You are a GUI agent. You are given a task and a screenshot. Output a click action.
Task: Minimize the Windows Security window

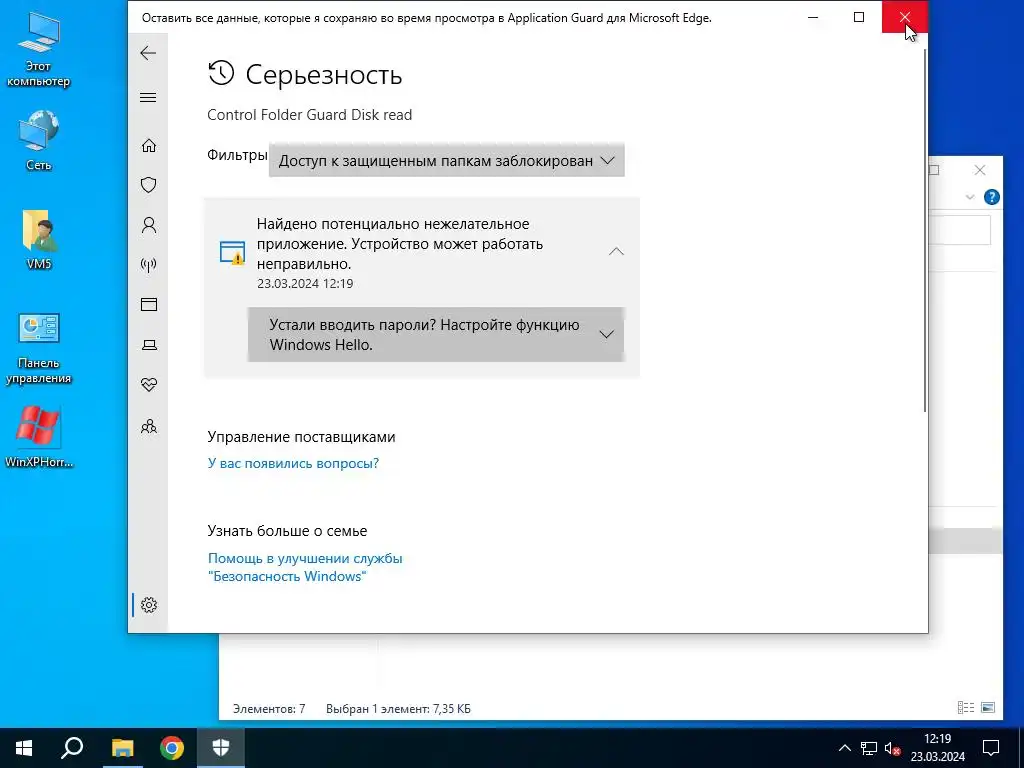click(813, 18)
